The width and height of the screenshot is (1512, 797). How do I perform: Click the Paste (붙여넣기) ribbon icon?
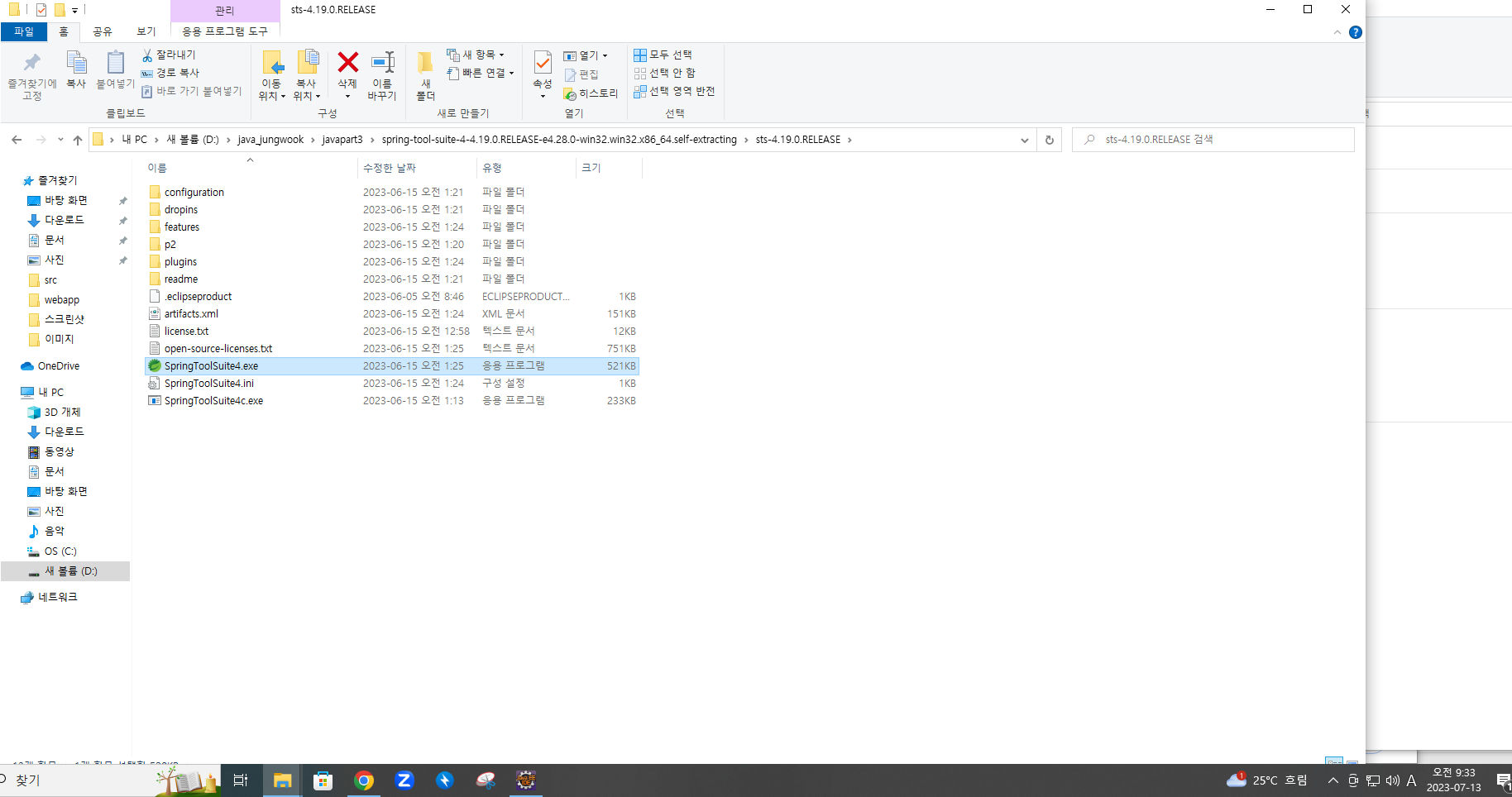115,63
